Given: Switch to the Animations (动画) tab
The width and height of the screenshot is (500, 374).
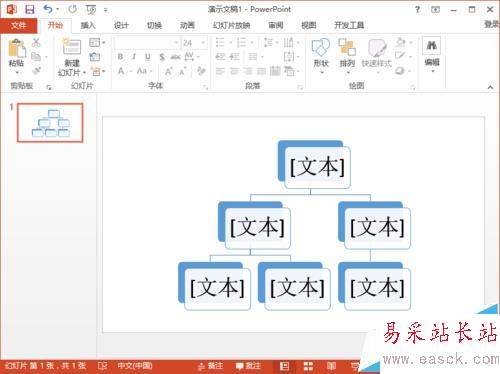Looking at the screenshot, I should tap(187, 25).
